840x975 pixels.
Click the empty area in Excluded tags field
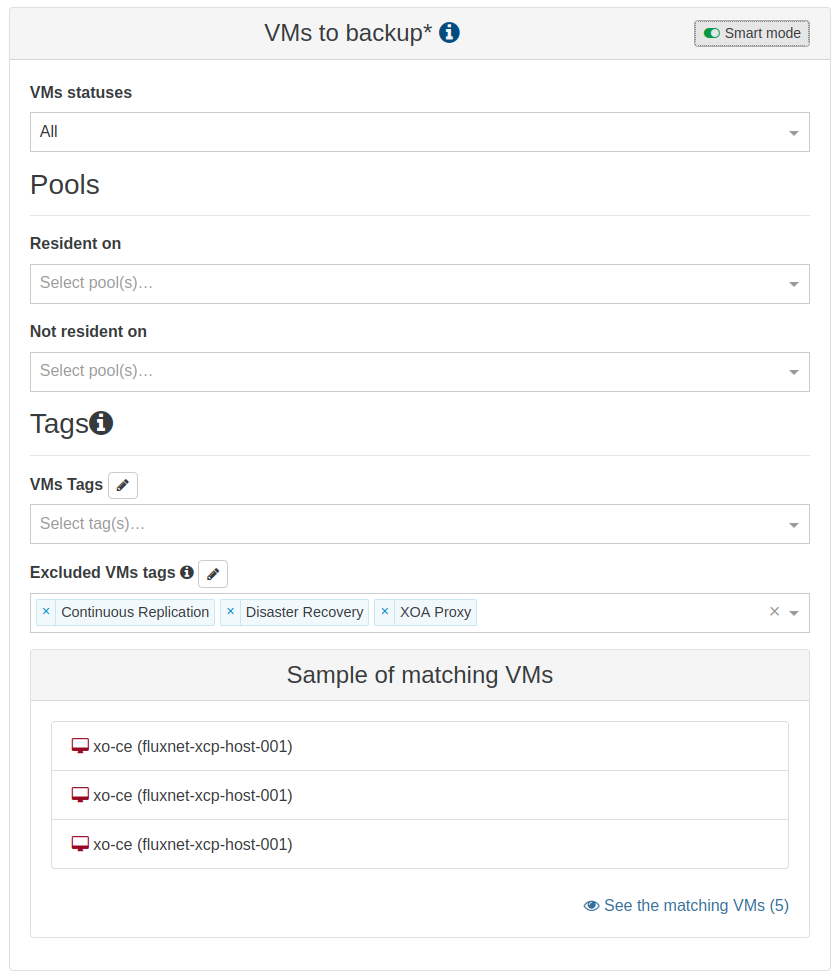tap(620, 612)
